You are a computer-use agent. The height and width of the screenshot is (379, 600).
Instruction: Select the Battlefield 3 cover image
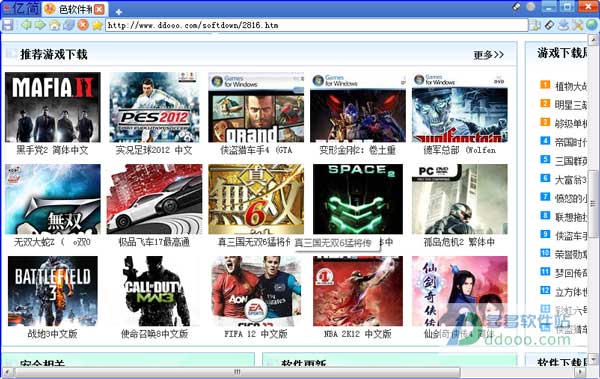(53, 291)
